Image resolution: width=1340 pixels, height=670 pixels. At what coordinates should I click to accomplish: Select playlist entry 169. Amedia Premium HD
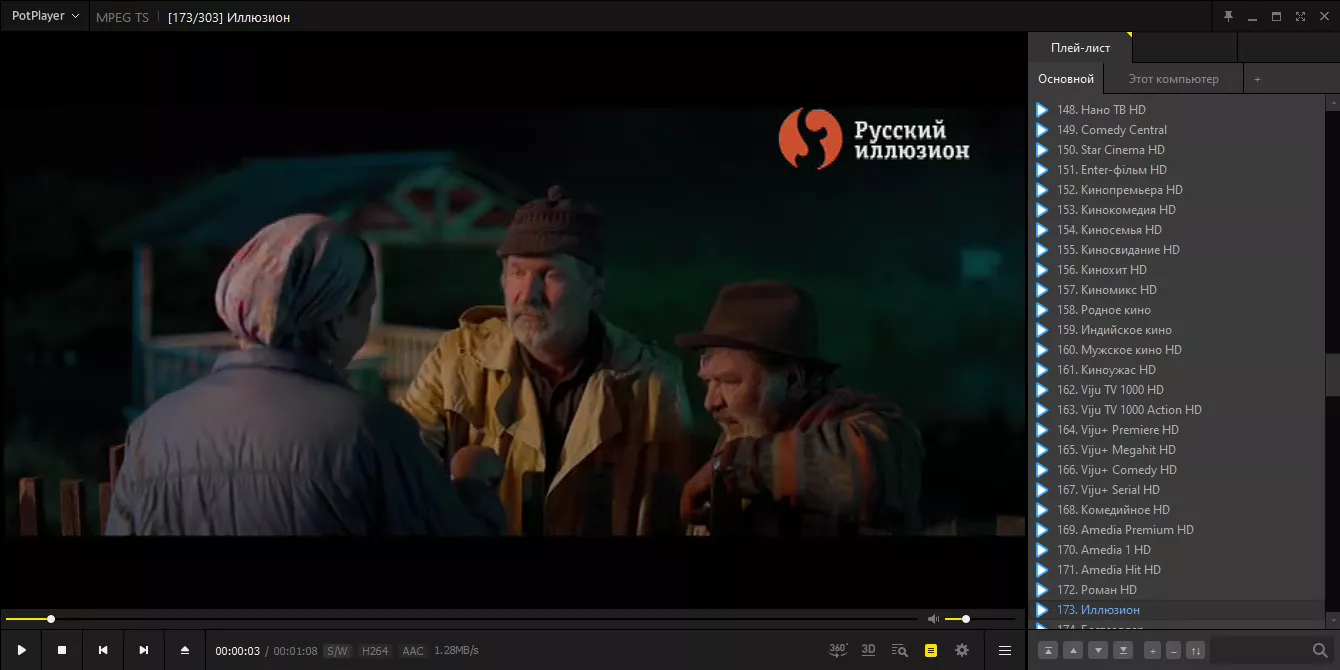click(x=1177, y=530)
